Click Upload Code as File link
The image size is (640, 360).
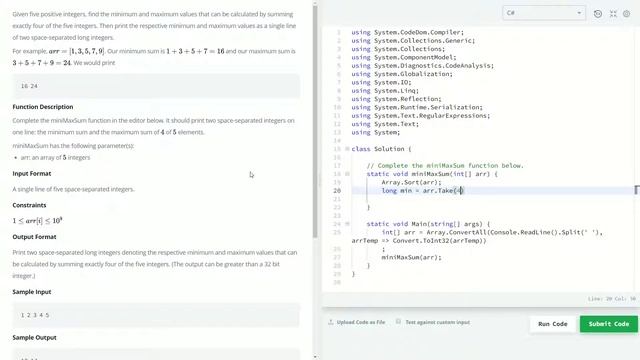(361, 322)
